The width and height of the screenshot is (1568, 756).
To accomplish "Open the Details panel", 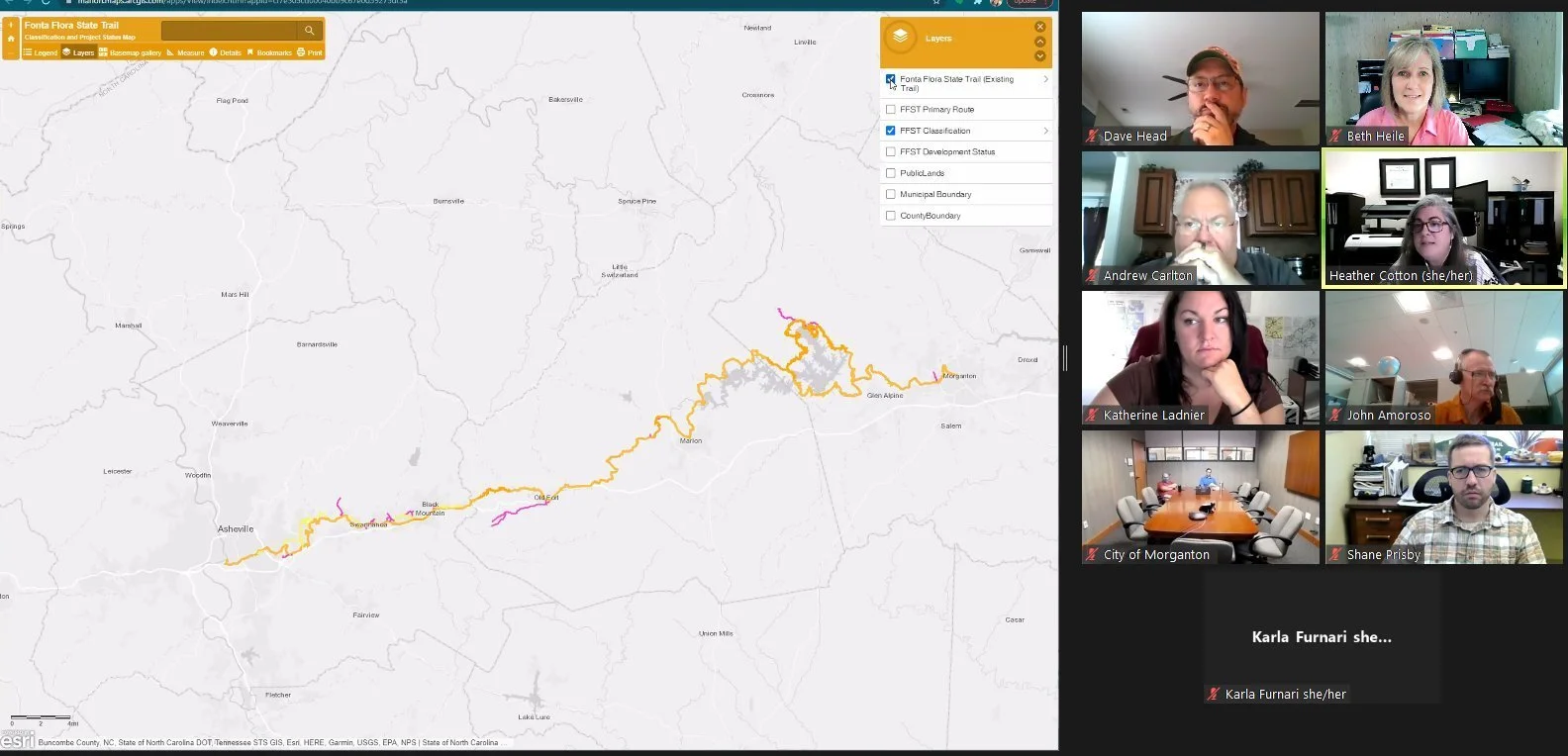I will 226,52.
